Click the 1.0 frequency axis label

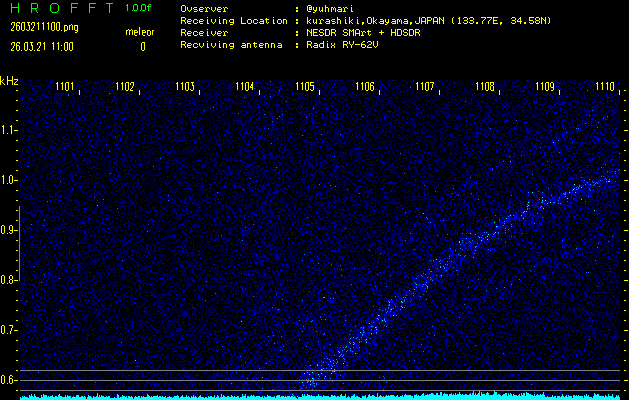(x=9, y=180)
